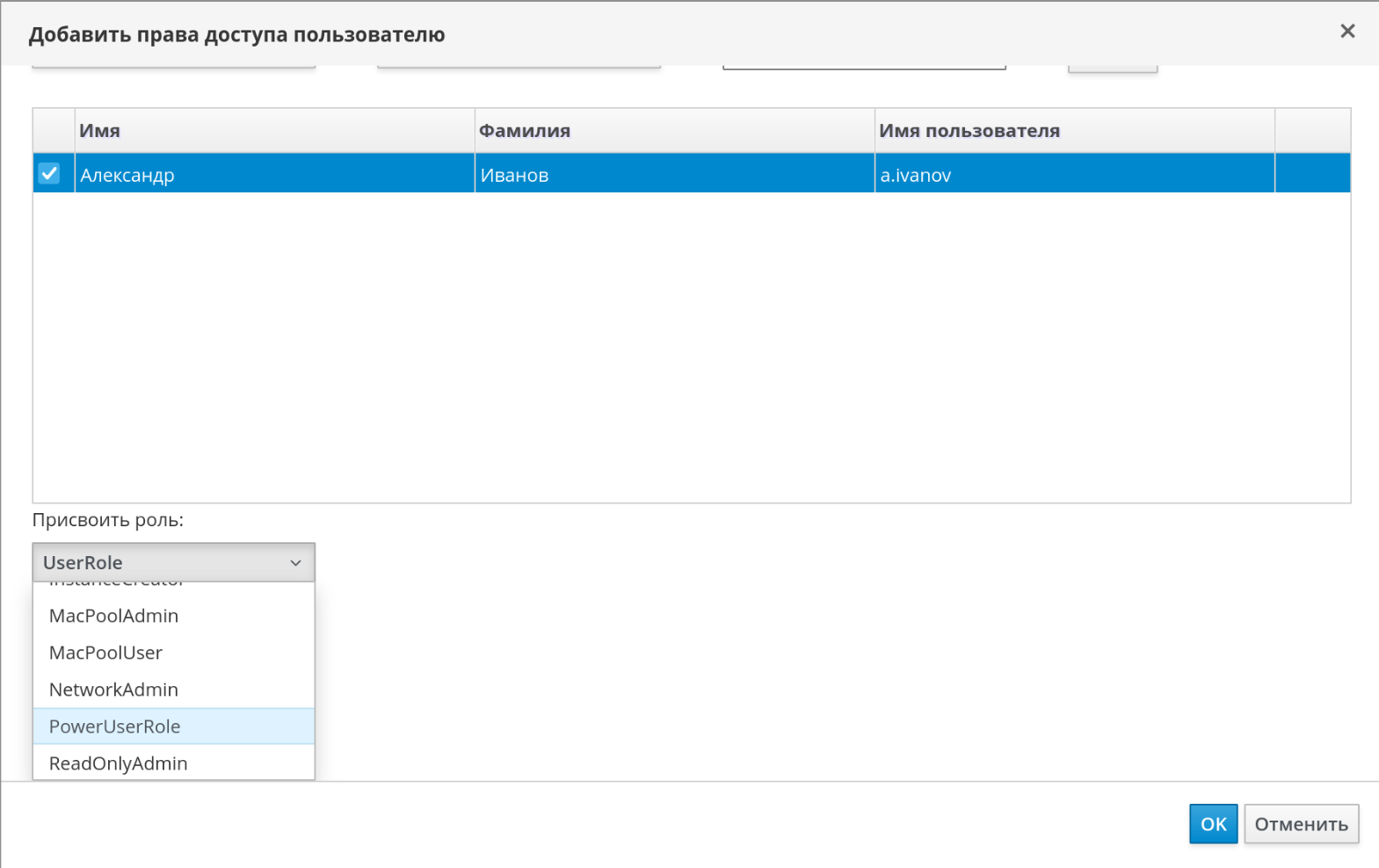Image resolution: width=1379 pixels, height=868 pixels.
Task: Select MacPoolAdmin from the role list
Action: (x=113, y=616)
